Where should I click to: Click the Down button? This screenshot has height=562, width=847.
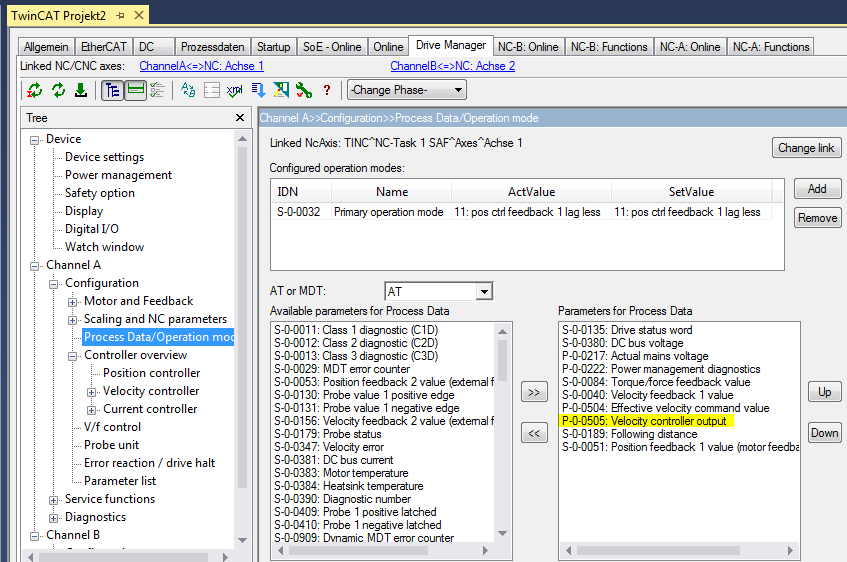pos(824,433)
